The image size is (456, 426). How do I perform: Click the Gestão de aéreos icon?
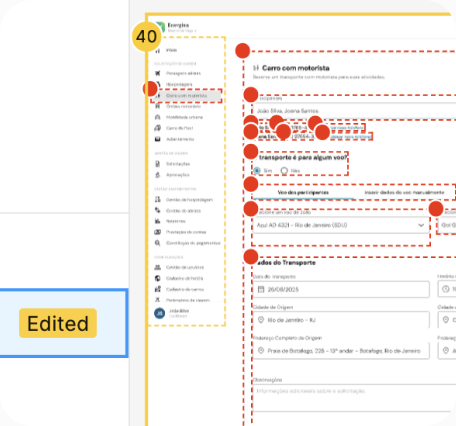(158, 210)
